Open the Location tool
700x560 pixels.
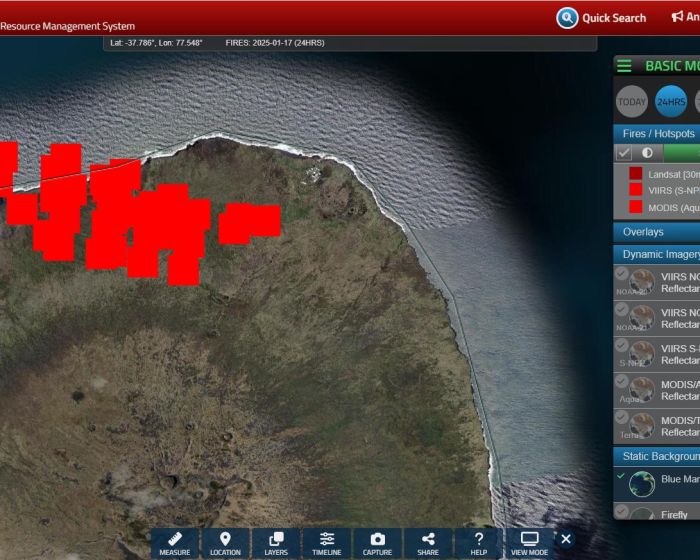[225, 543]
